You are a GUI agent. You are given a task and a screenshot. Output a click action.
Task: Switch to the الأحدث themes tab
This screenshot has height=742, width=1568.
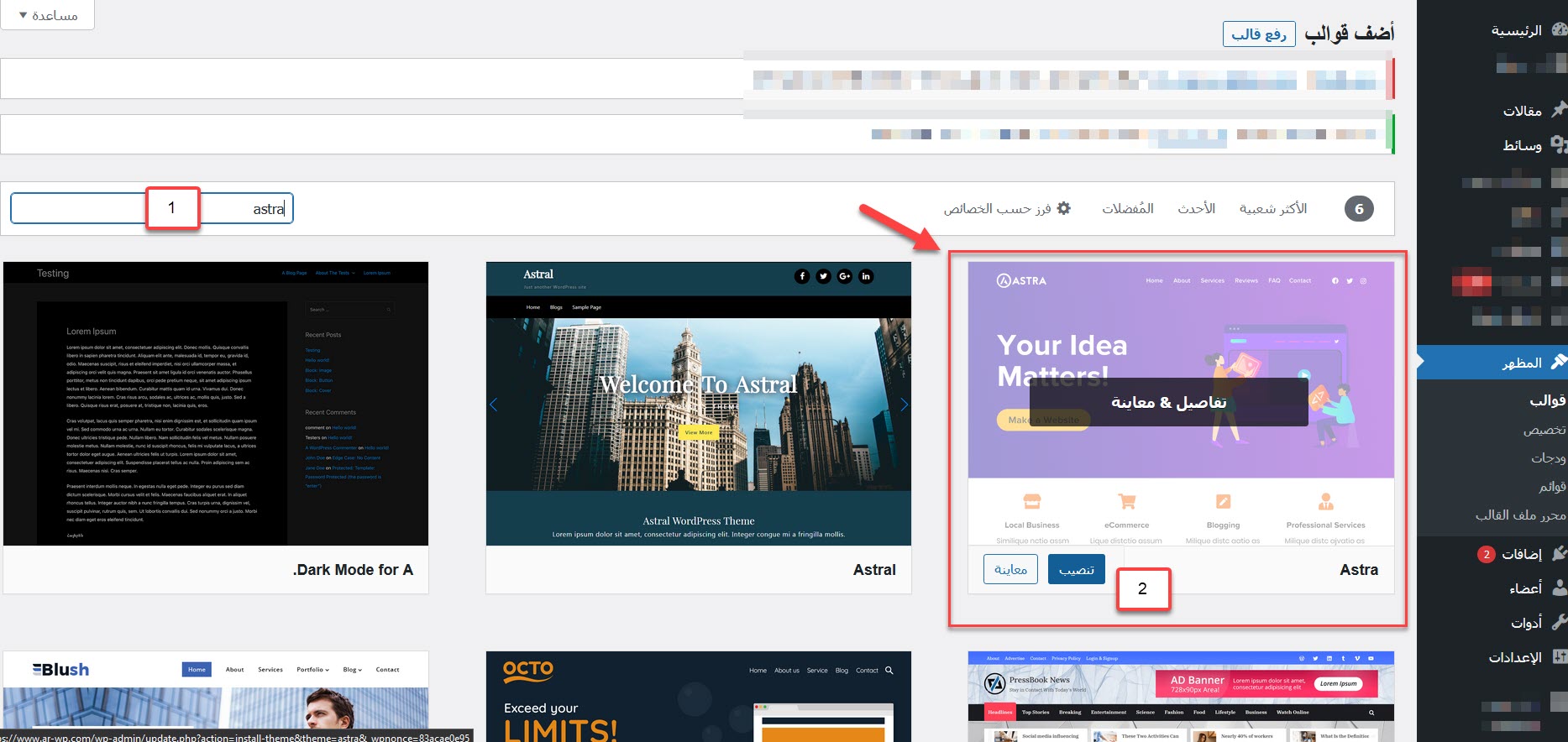point(1196,208)
